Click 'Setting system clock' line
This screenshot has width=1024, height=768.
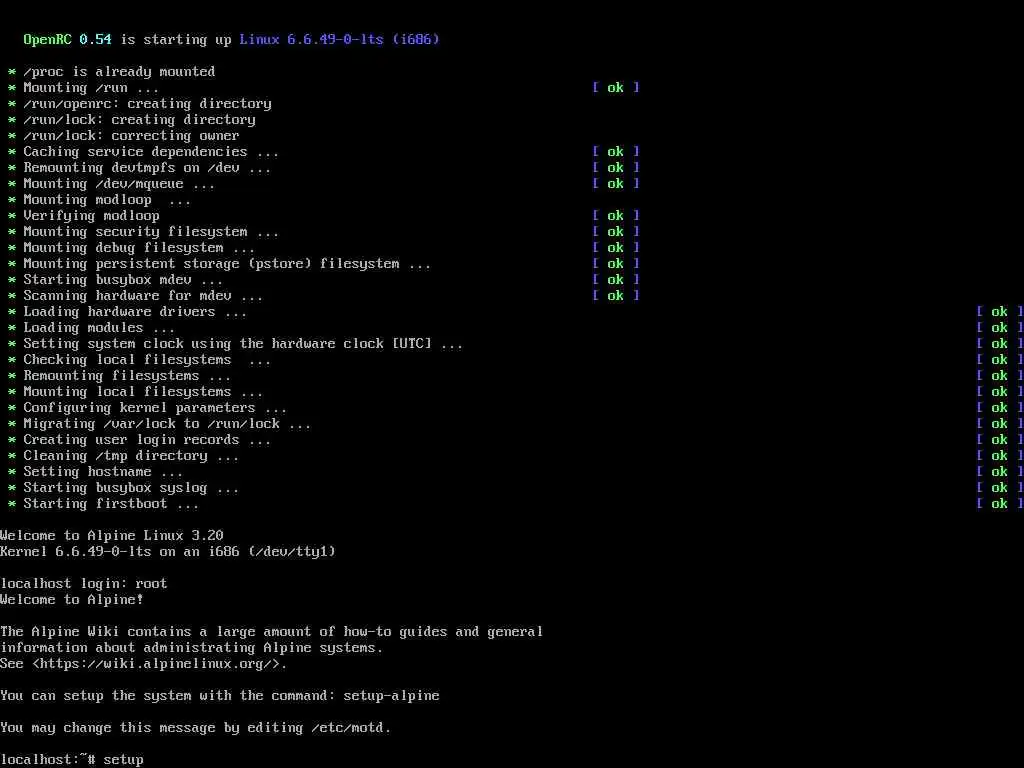243,344
